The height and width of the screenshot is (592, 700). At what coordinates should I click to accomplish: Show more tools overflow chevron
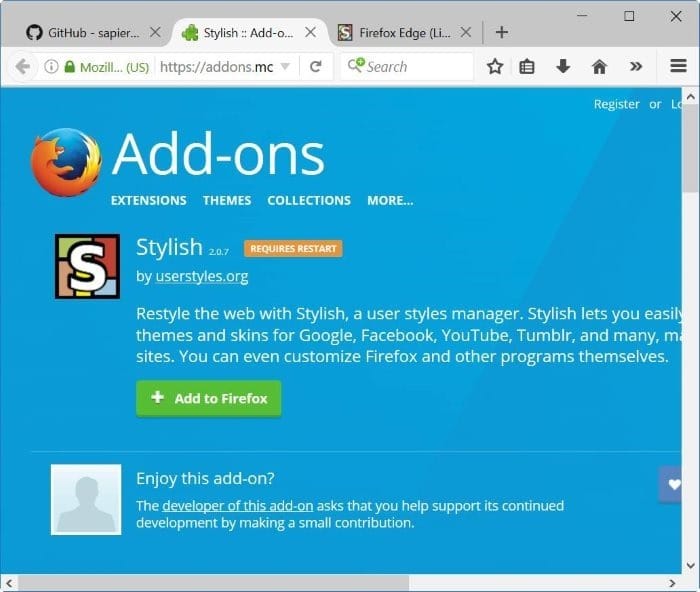click(636, 67)
